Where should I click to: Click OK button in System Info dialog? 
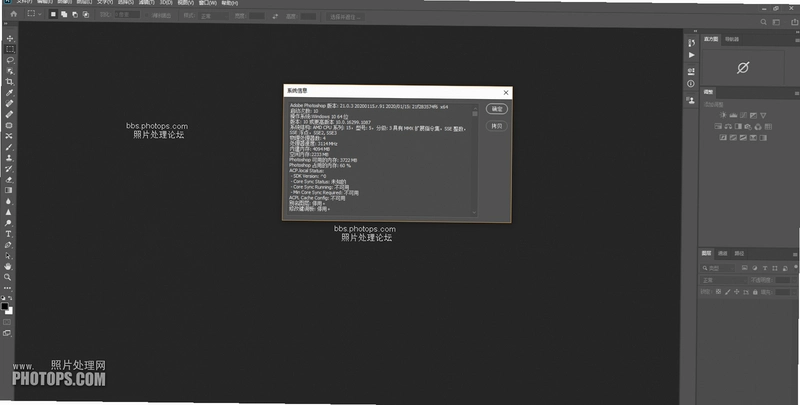(x=496, y=109)
